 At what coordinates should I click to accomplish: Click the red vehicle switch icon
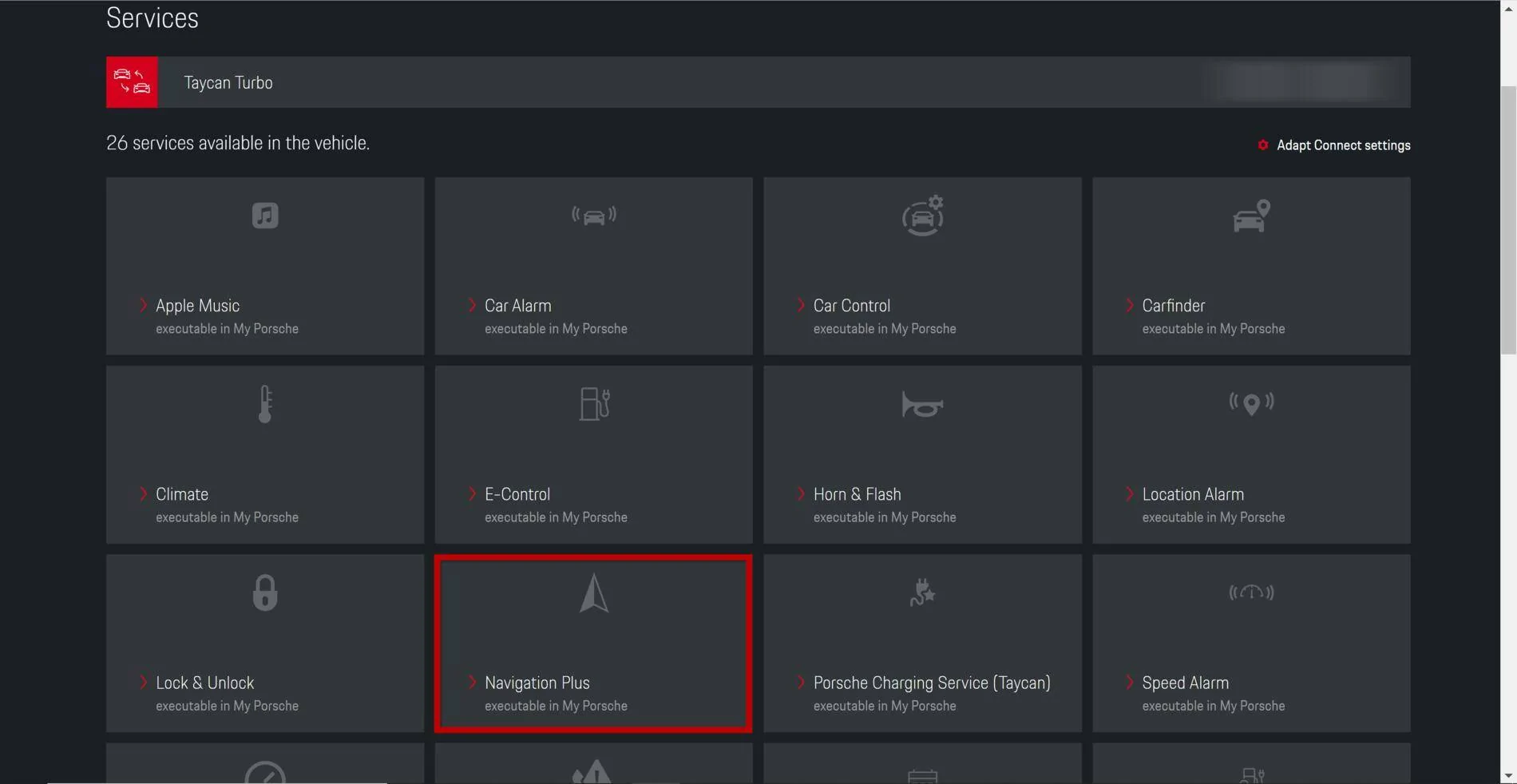132,81
